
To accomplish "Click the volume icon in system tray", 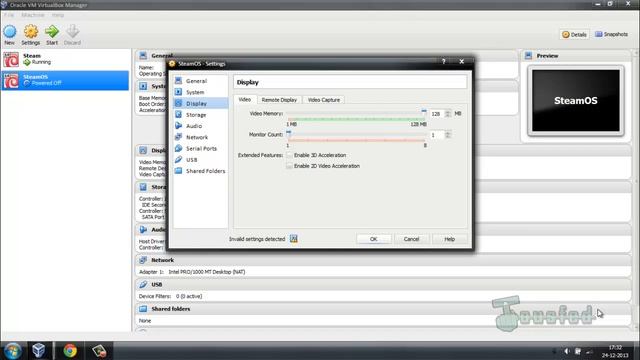I will pyautogui.click(x=567, y=351).
